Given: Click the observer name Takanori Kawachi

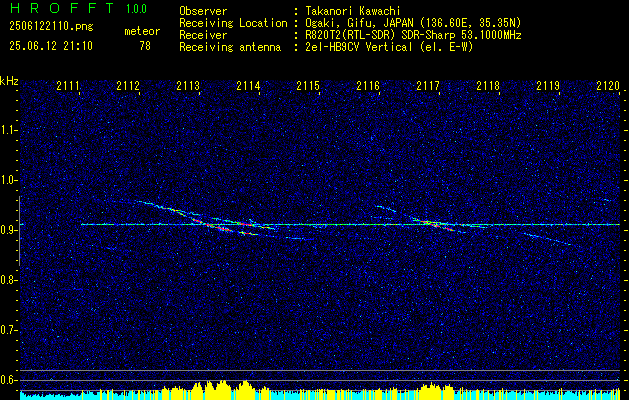Looking at the screenshot, I should click(x=353, y=11).
